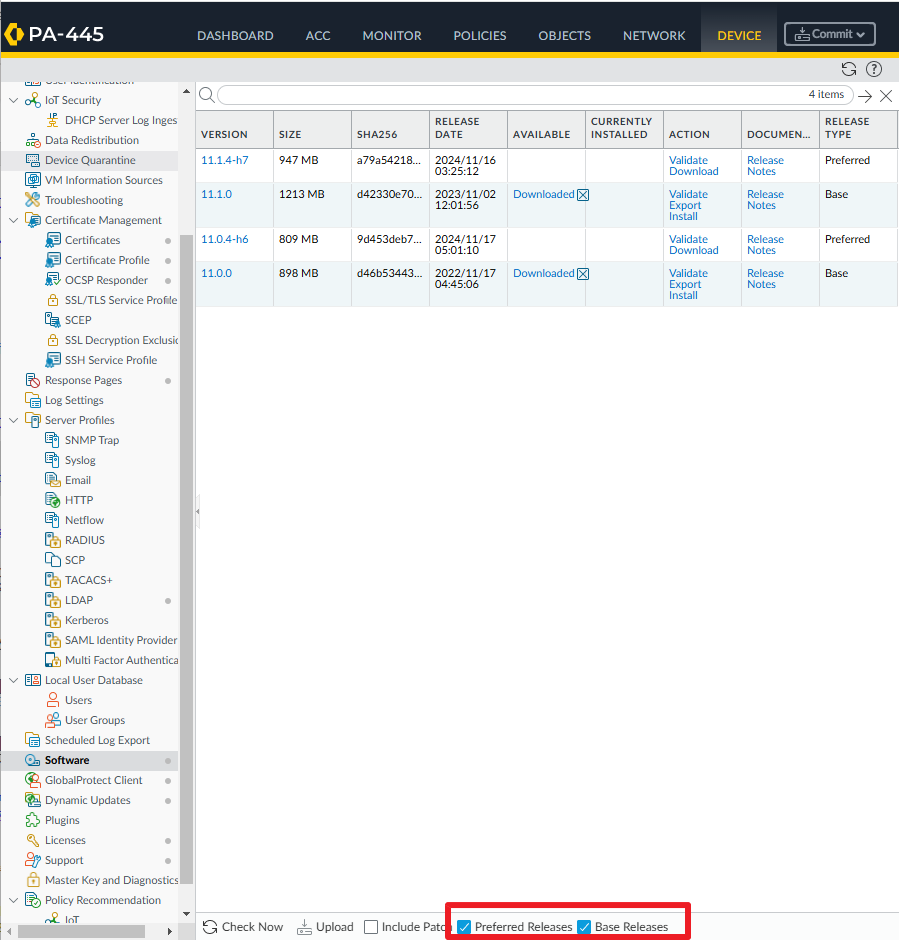
Task: Remove downloaded 11.0.0 image via X icon
Action: coord(583,274)
